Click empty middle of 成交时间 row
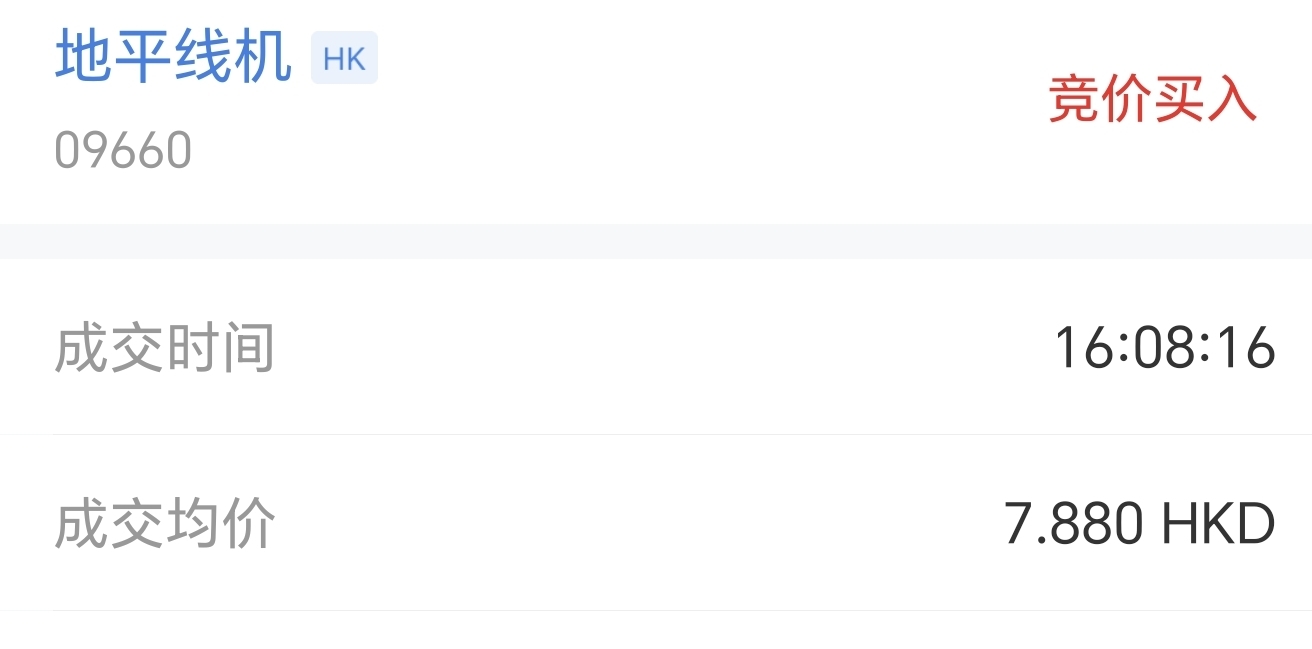1312x649 pixels. [660, 348]
